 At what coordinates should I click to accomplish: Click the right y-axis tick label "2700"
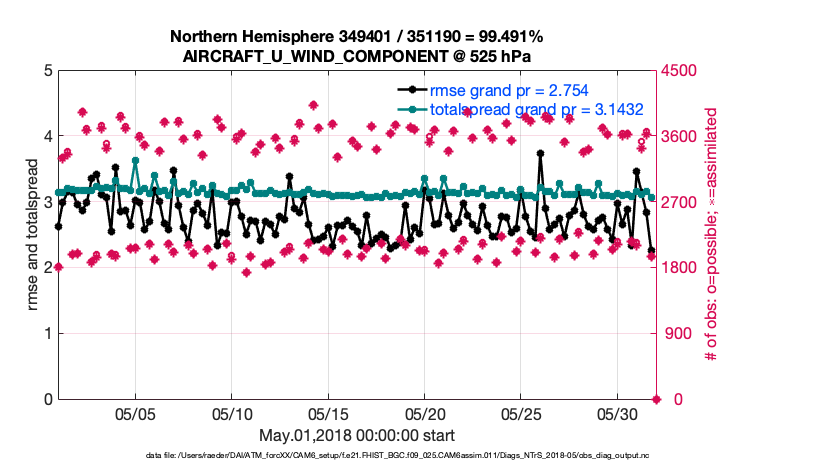tap(679, 202)
